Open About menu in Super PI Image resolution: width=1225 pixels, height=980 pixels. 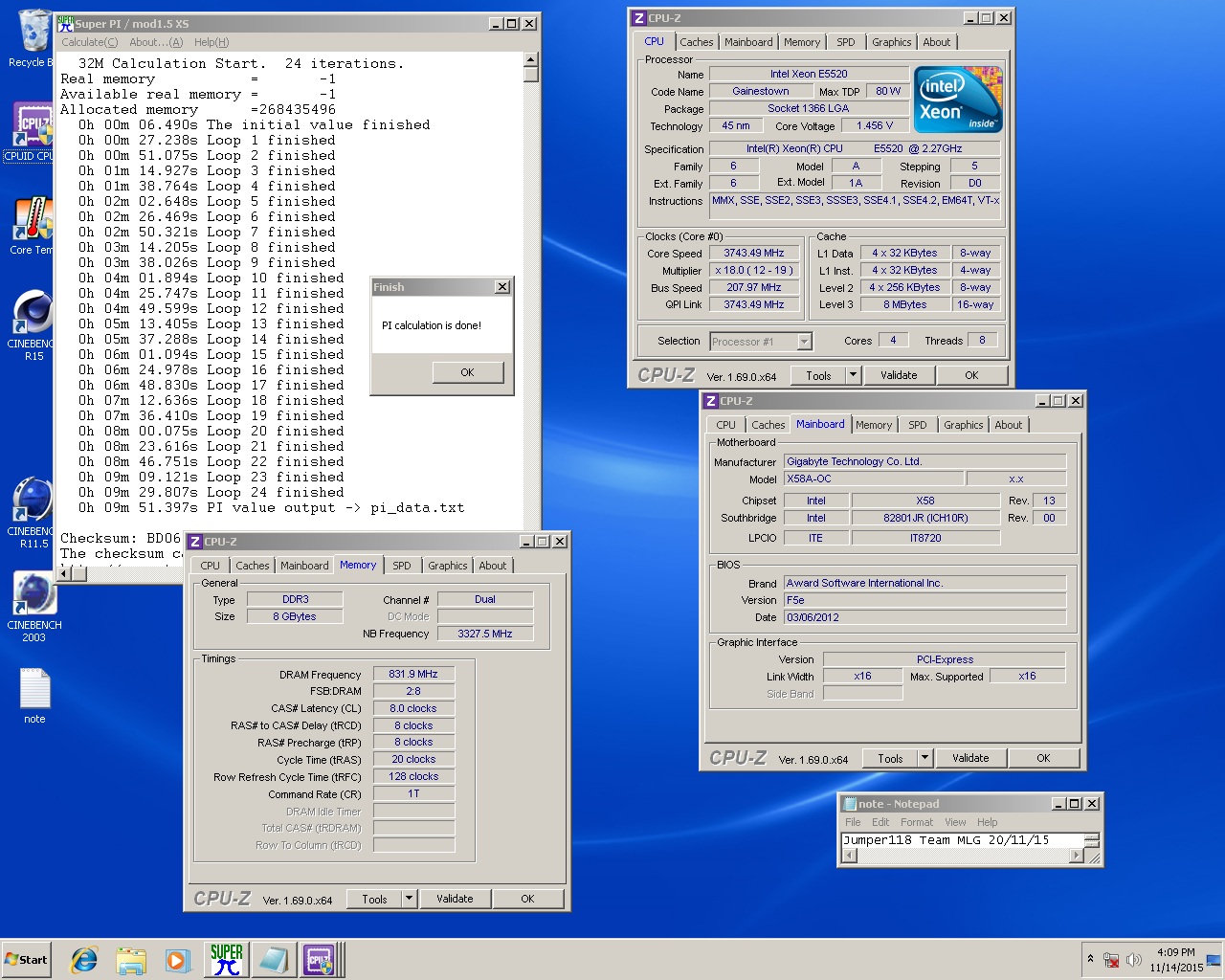155,42
